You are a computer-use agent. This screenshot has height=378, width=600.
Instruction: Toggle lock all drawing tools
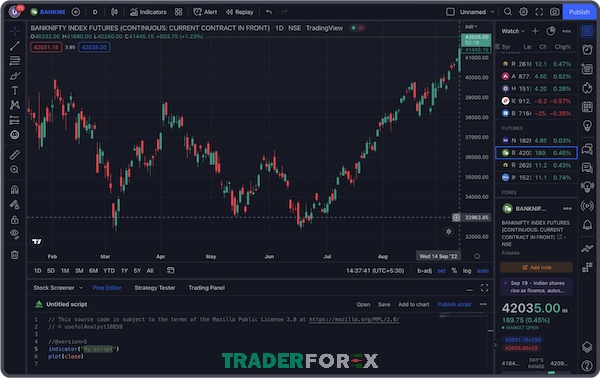[x=15, y=220]
